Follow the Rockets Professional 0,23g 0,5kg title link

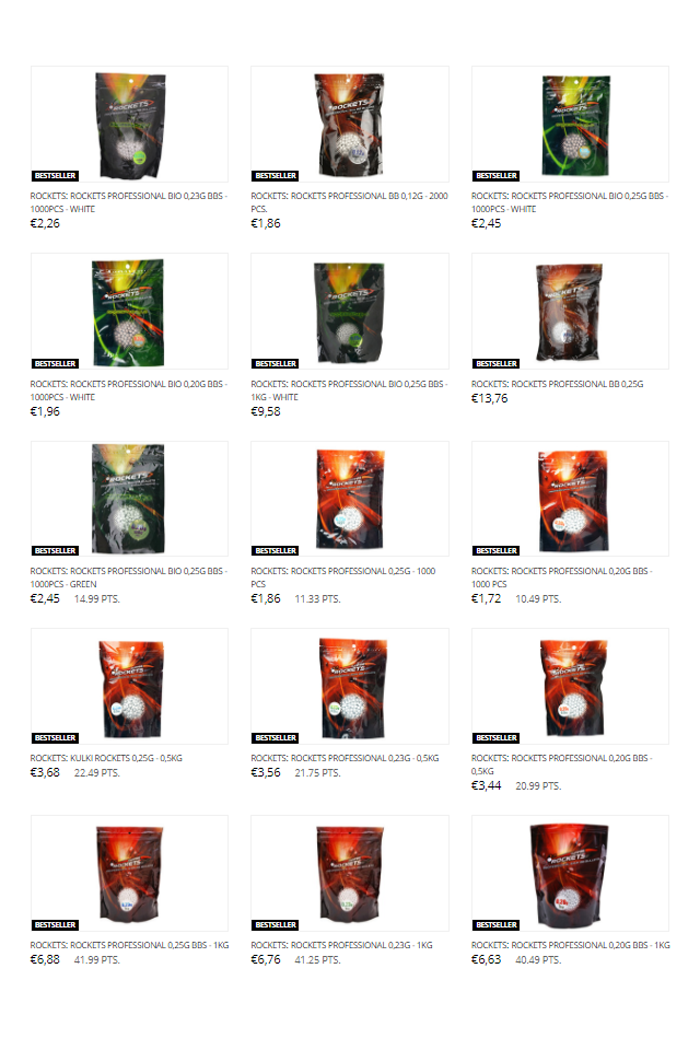tap(345, 758)
